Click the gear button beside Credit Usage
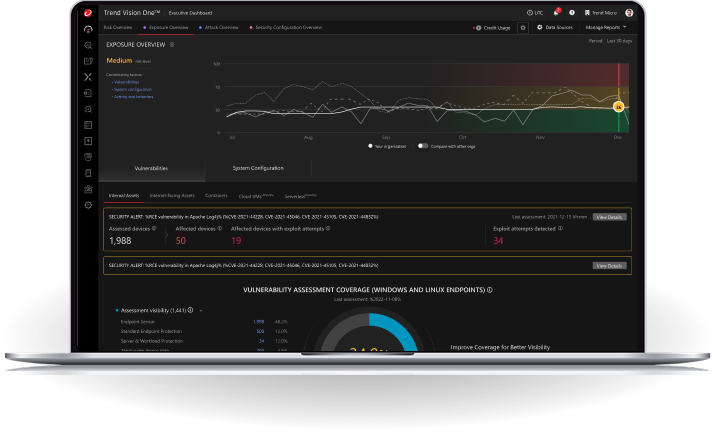 523,27
